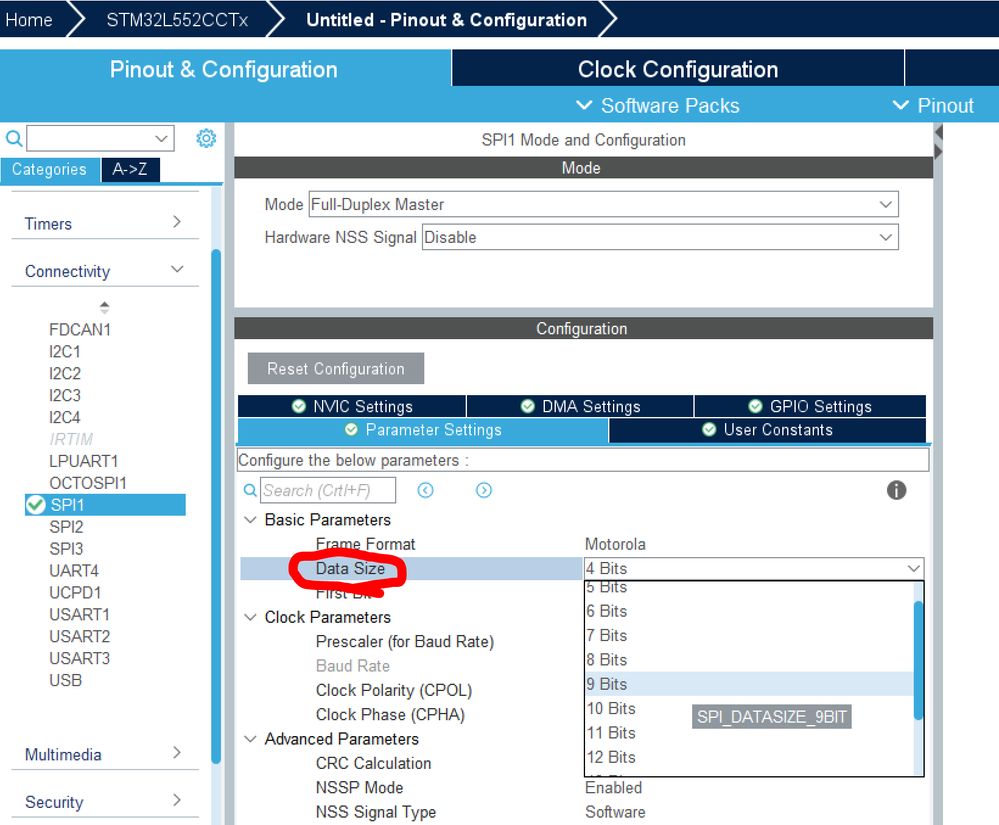Collapse the Clock Parameters section

click(250, 617)
